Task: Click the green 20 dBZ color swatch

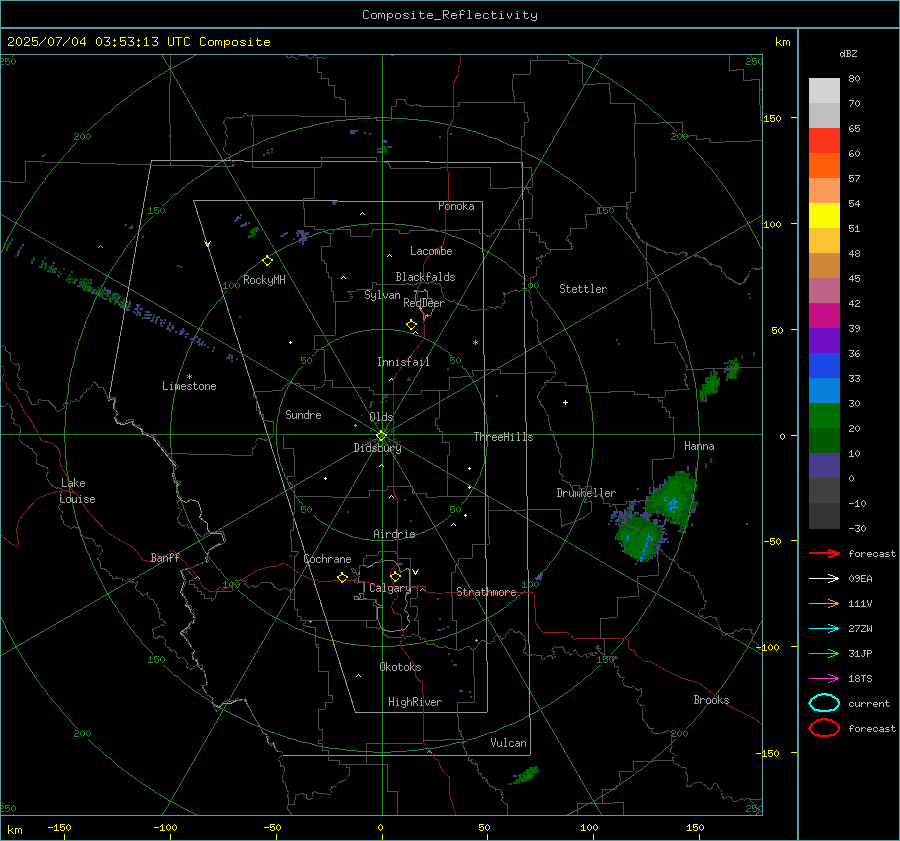Action: [x=824, y=416]
